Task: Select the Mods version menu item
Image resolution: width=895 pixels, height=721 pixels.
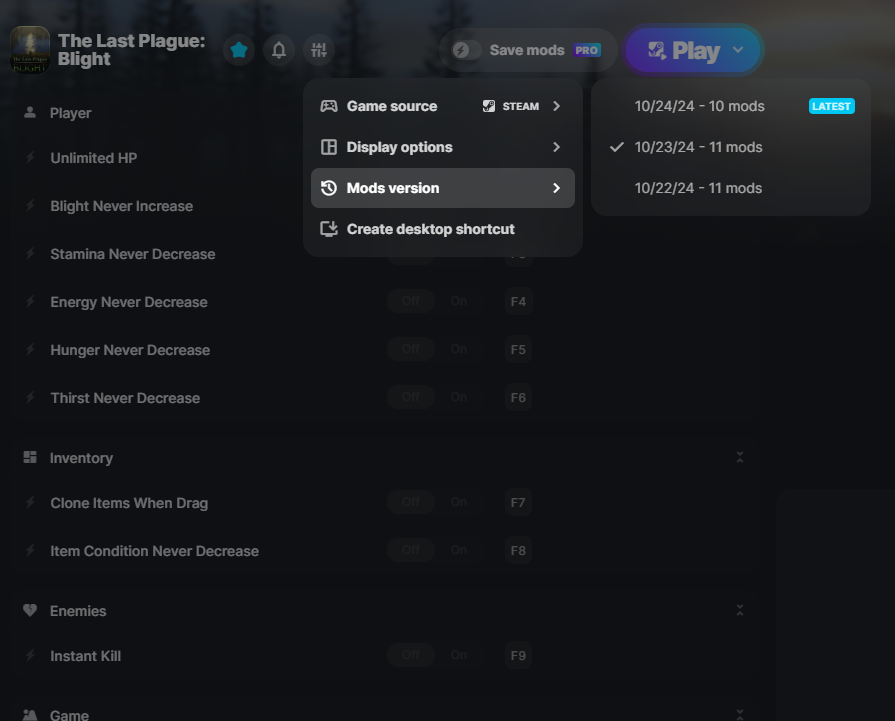Action: click(x=443, y=188)
